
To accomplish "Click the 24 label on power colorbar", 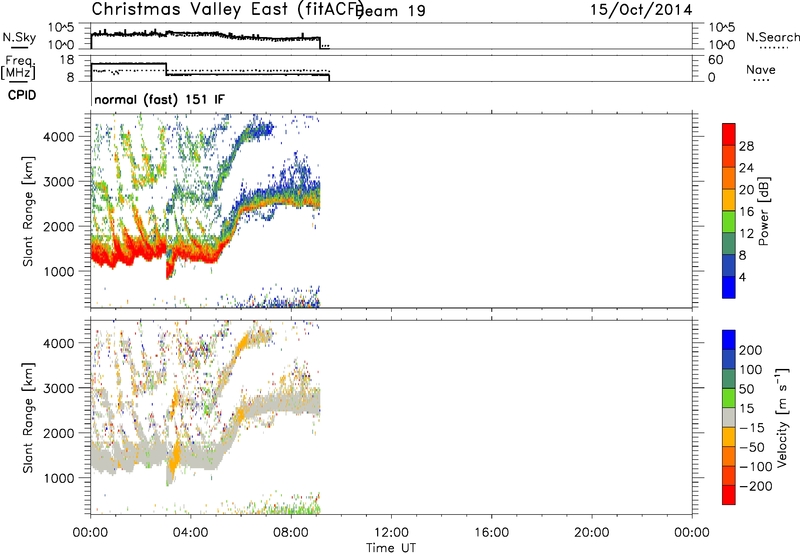I will [x=746, y=168].
